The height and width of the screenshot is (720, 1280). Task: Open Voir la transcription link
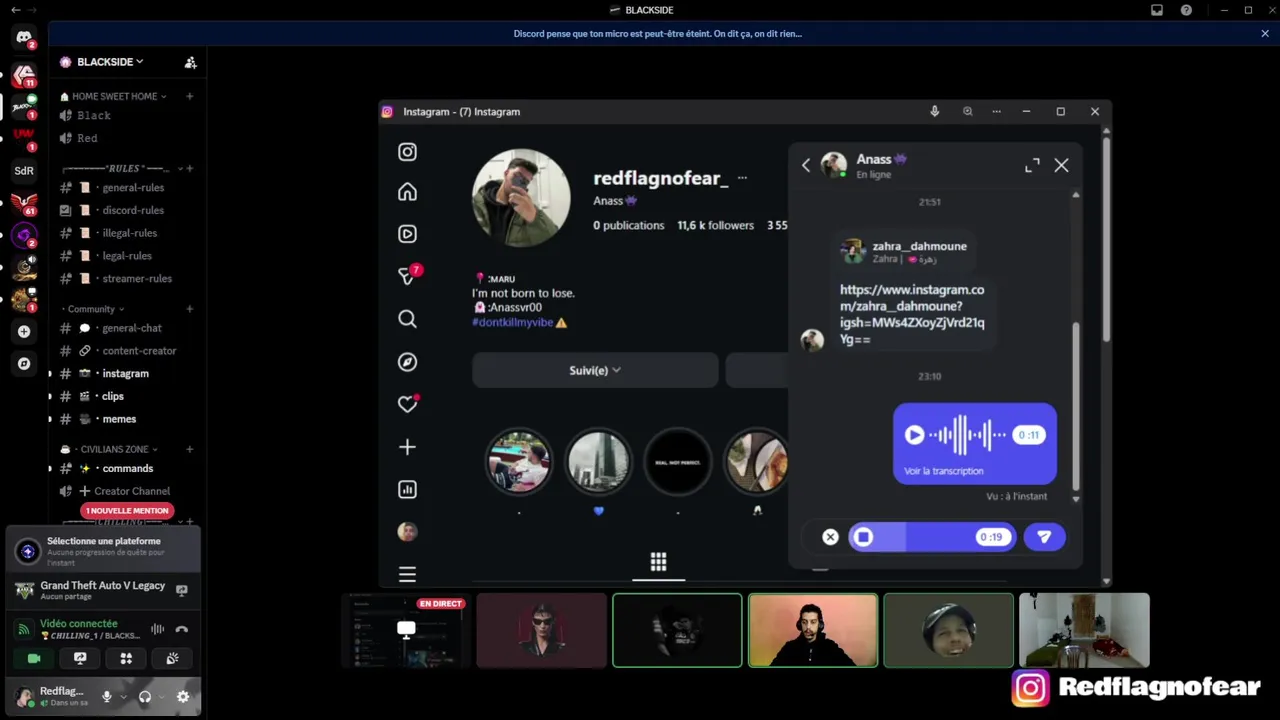pyautogui.click(x=943, y=471)
